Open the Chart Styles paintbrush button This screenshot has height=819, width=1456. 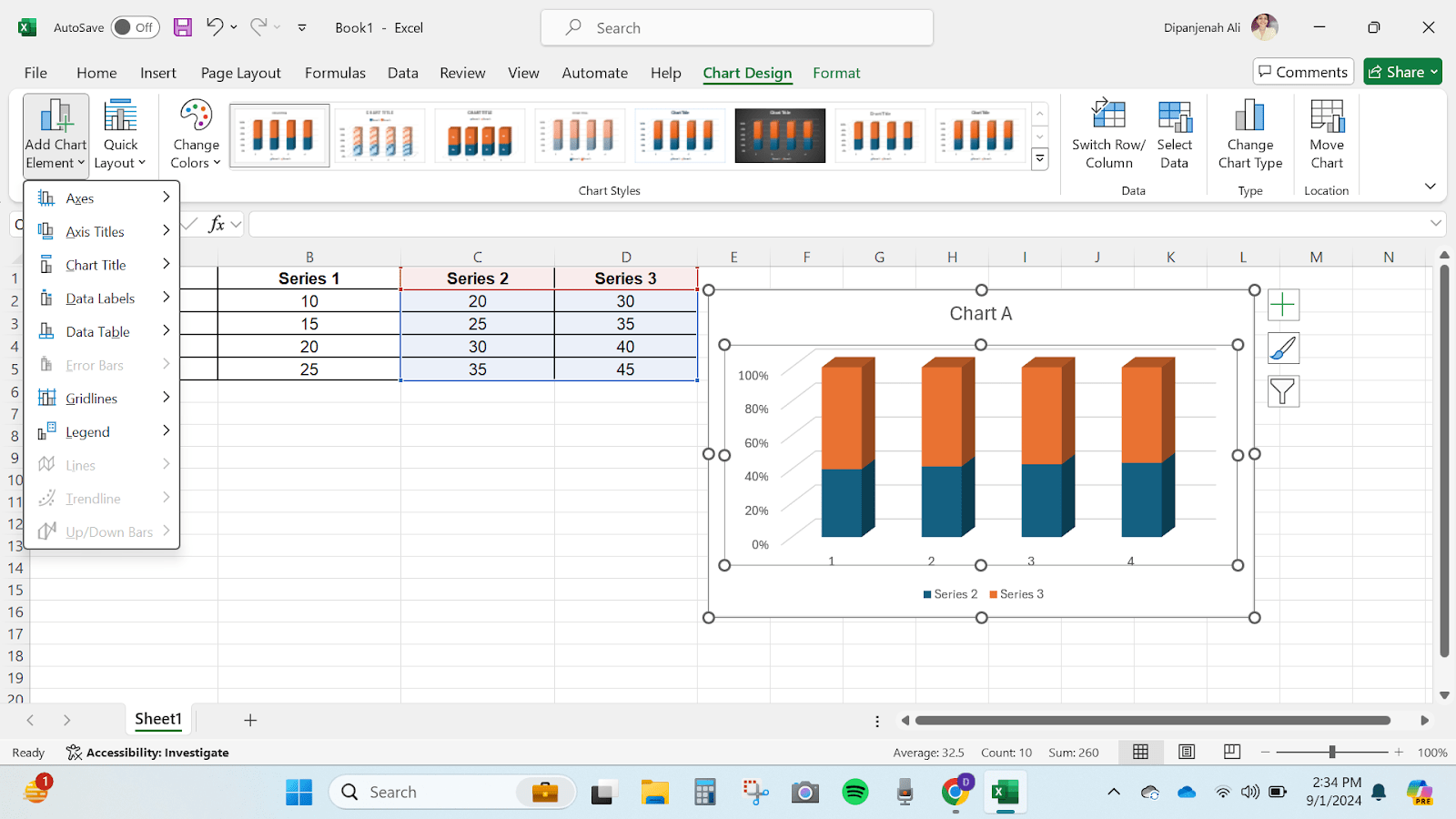pos(1283,349)
